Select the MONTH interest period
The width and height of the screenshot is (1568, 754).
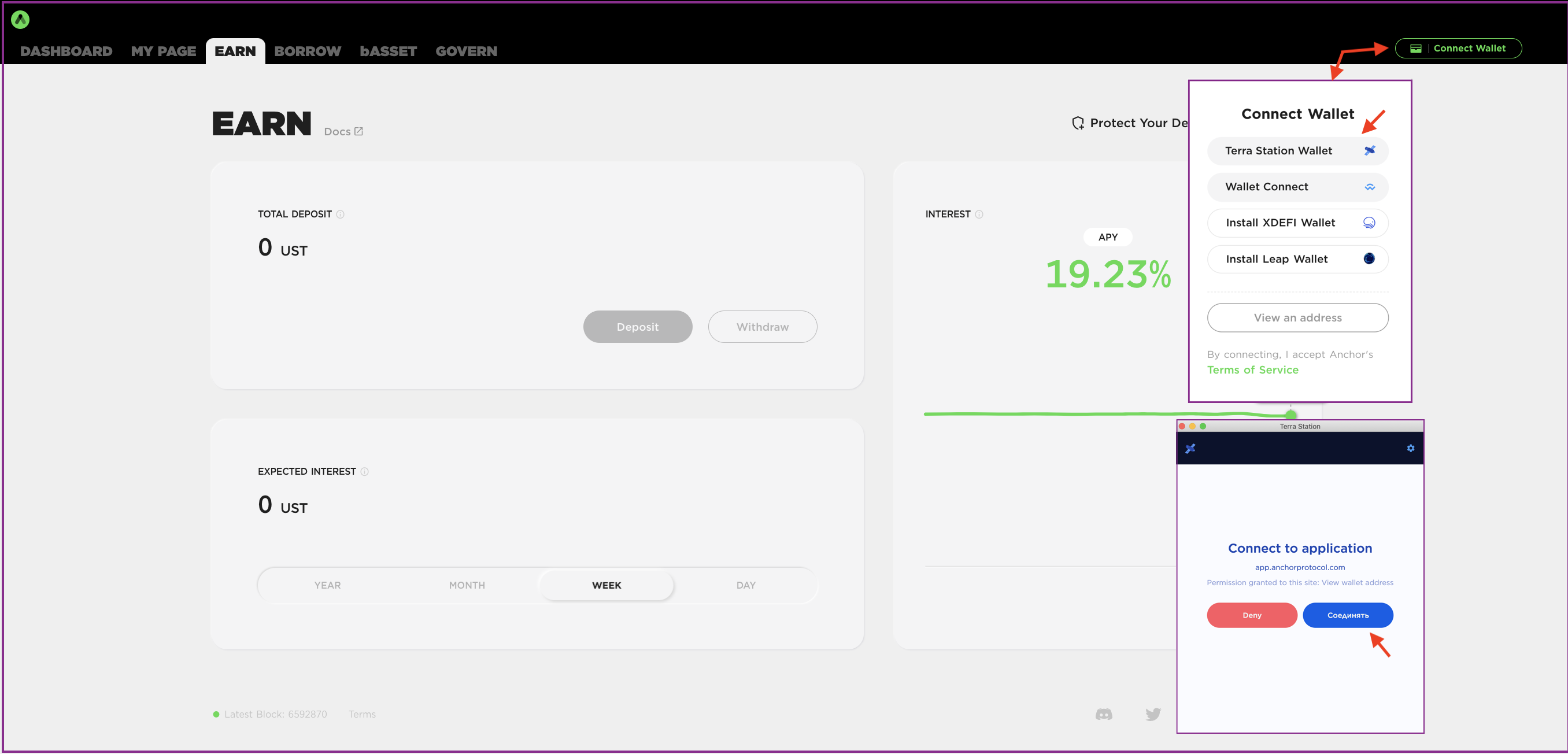(467, 585)
